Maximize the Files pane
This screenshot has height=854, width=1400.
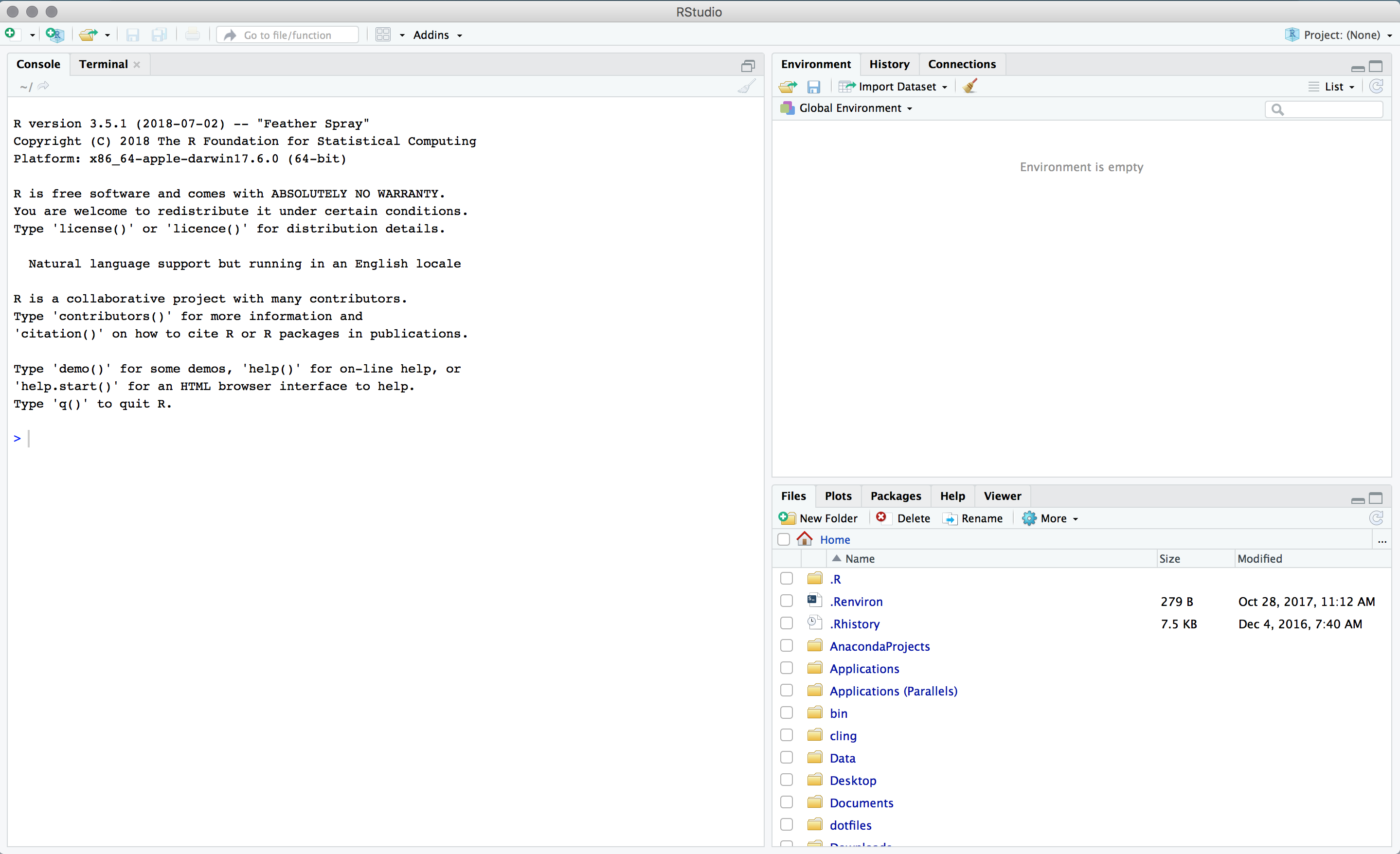tap(1376, 498)
